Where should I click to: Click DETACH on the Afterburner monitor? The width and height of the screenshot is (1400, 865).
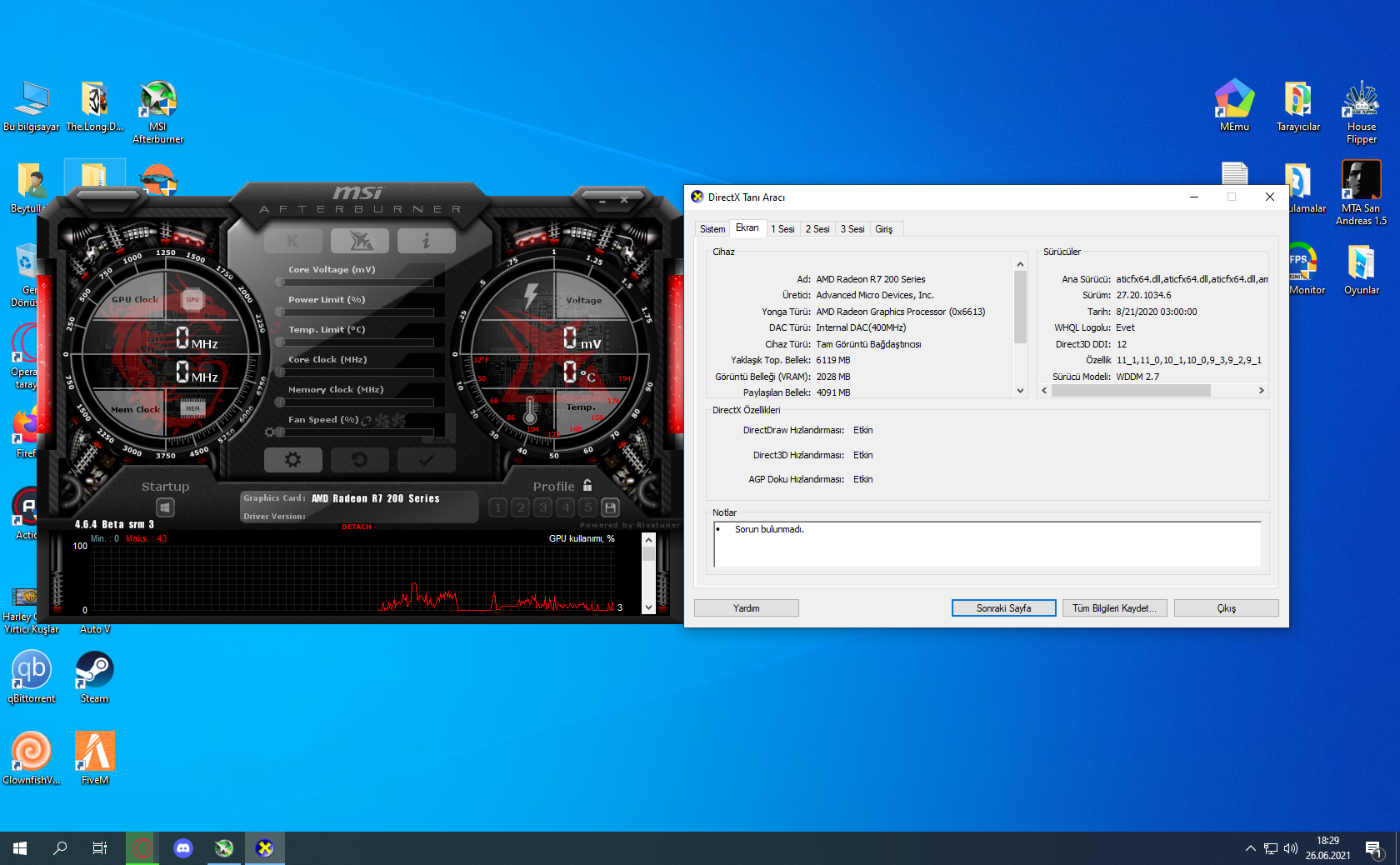tap(357, 527)
